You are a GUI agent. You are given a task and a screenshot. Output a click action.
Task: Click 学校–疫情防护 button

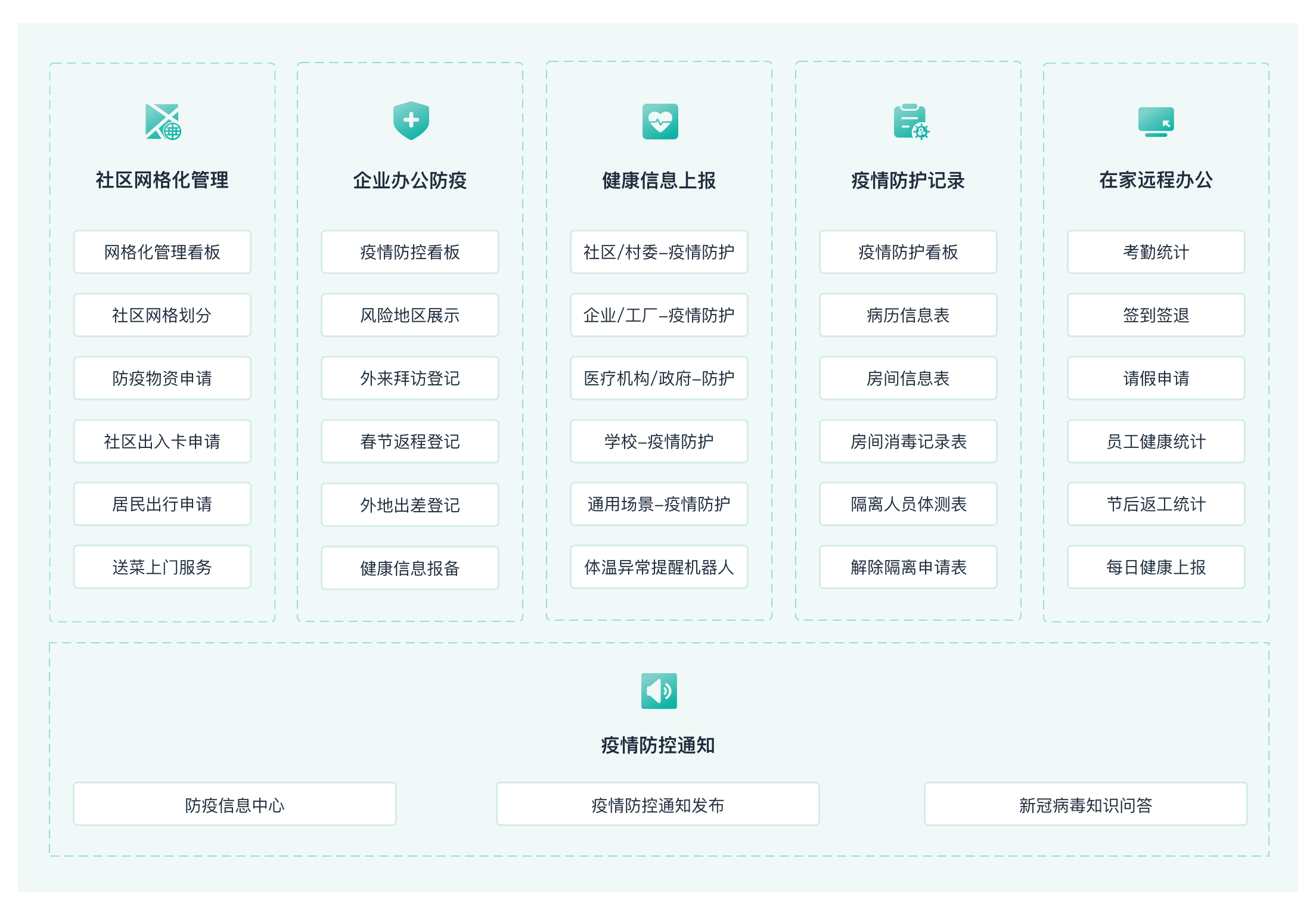click(659, 441)
